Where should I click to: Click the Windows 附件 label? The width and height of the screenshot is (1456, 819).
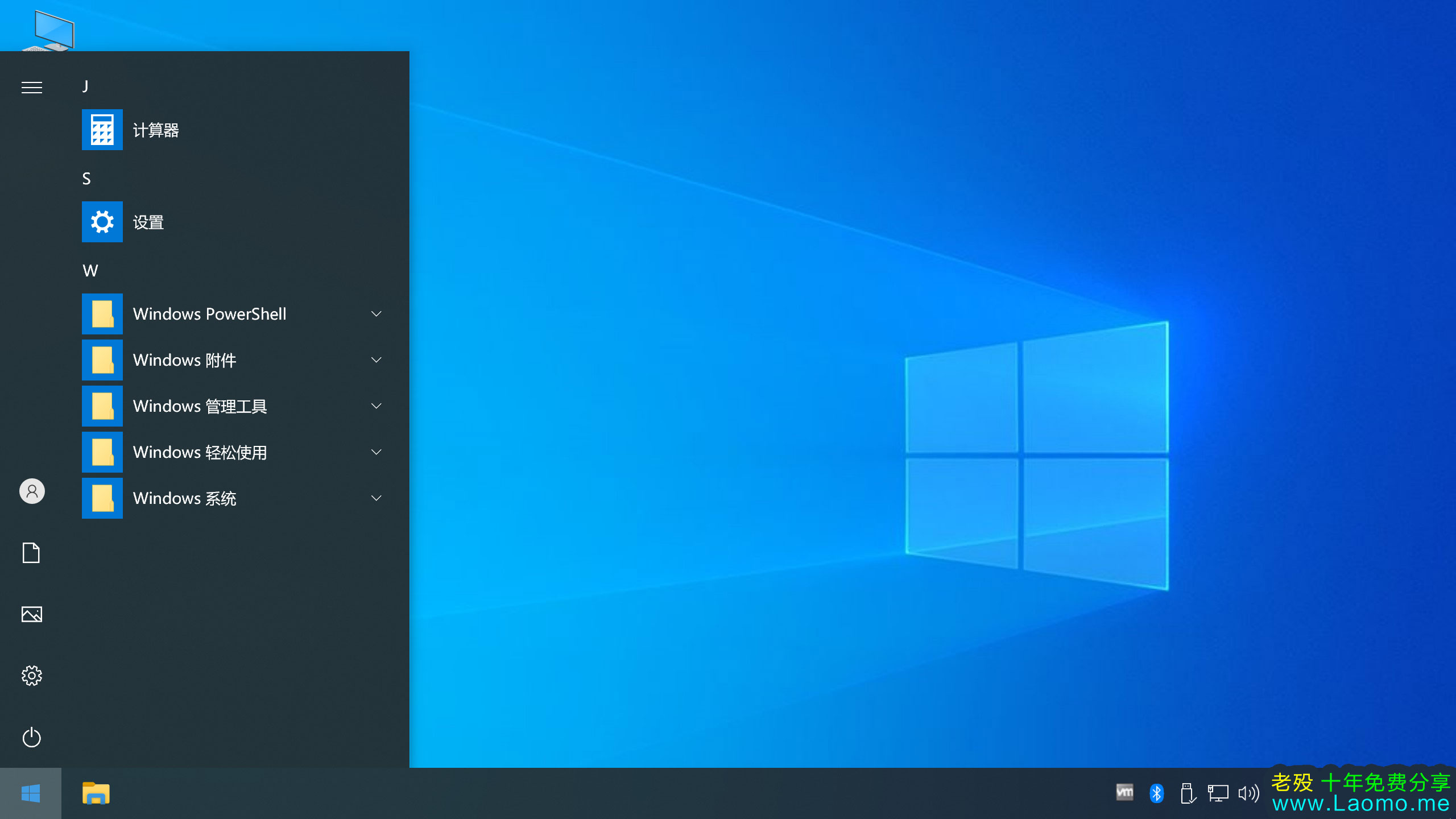pyautogui.click(x=185, y=361)
